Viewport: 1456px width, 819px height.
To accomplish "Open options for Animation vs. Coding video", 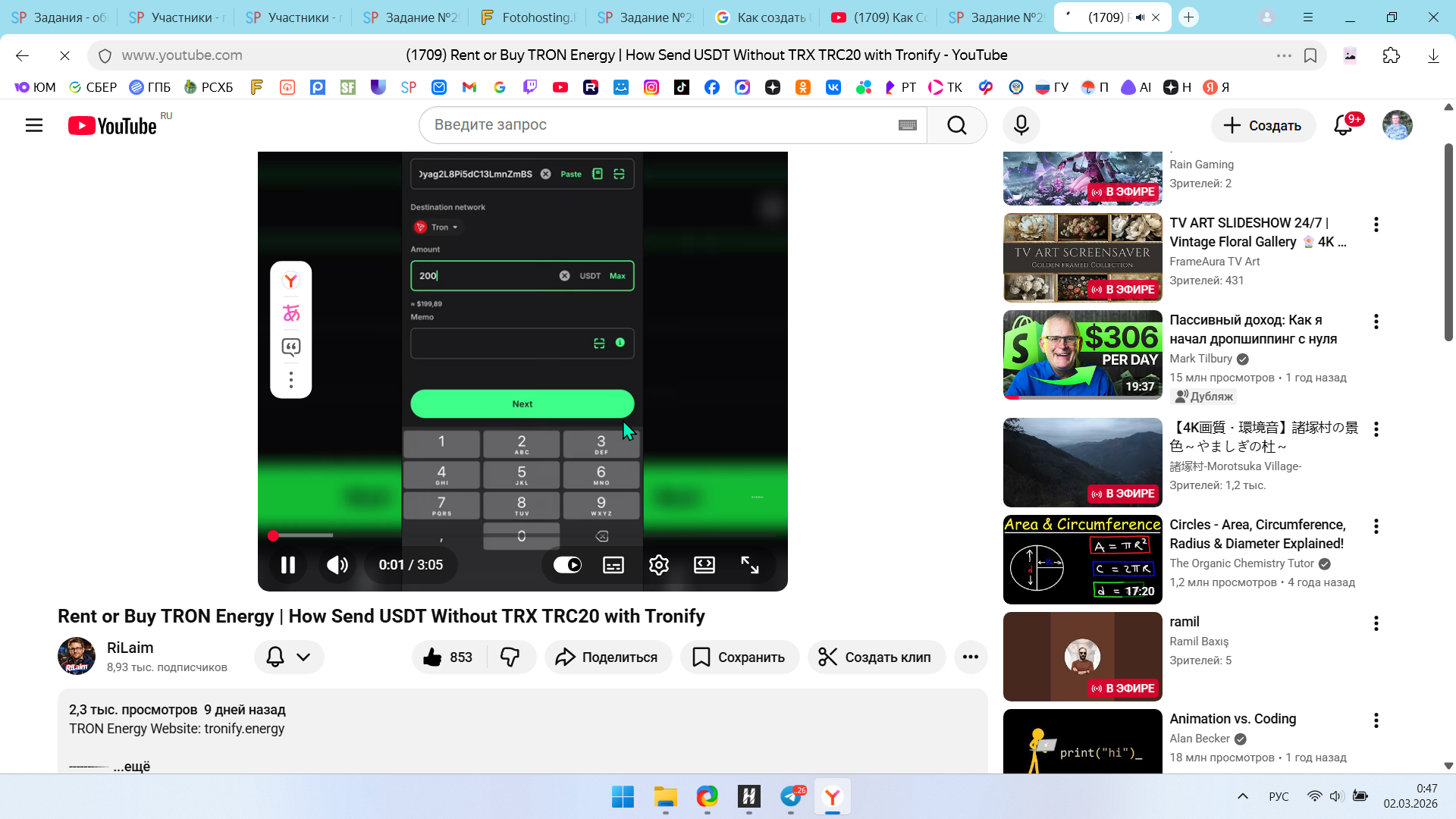I will click(x=1376, y=720).
